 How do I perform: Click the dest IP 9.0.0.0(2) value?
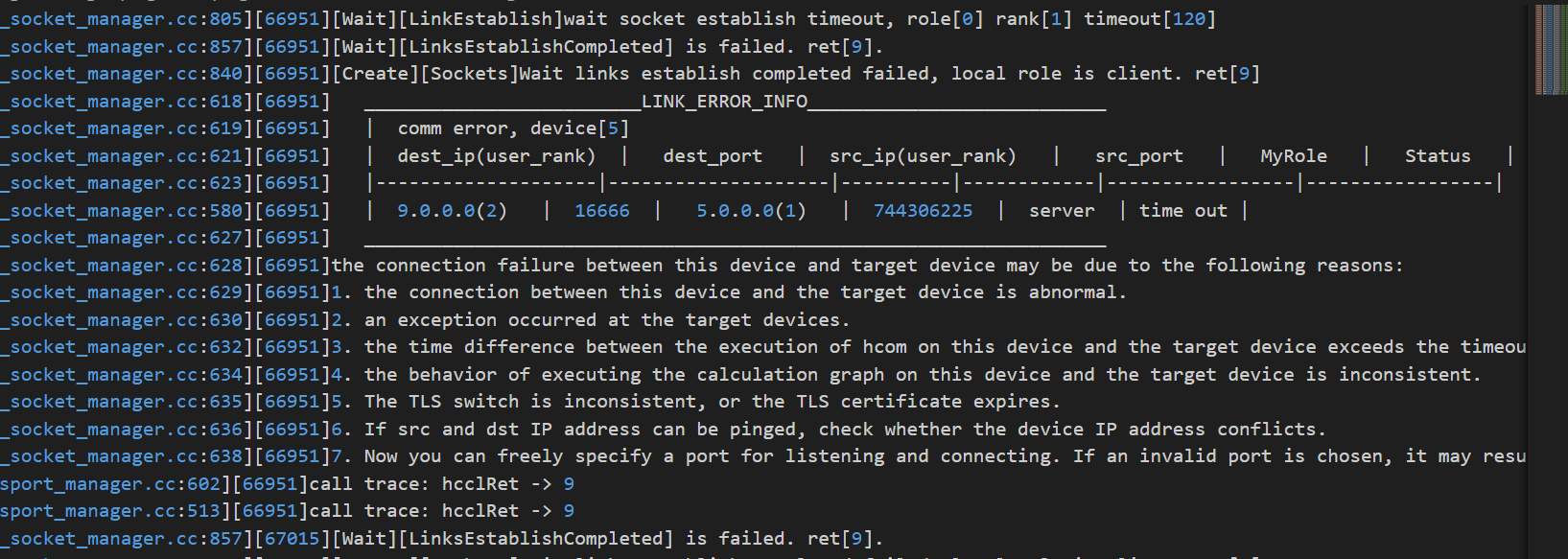point(452,211)
